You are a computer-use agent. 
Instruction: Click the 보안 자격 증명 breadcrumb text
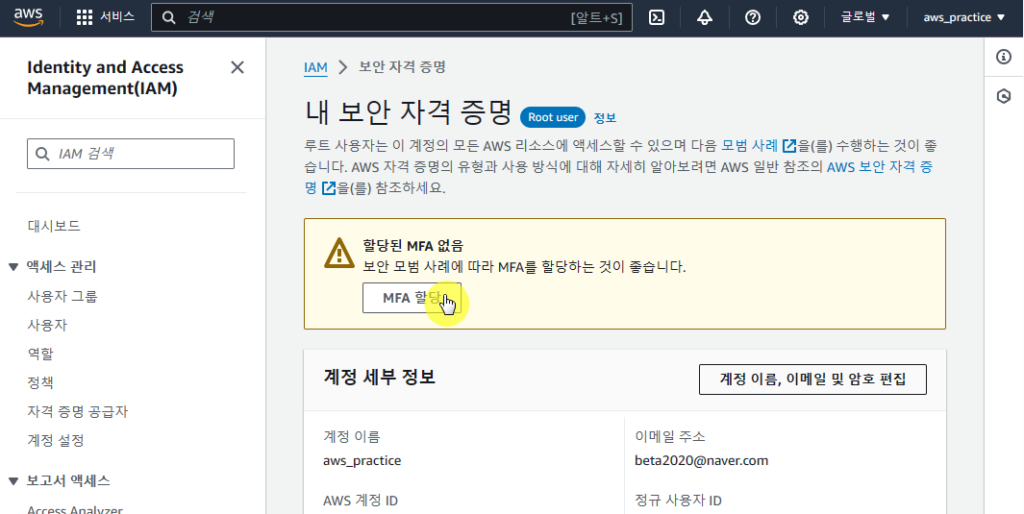coord(402,67)
